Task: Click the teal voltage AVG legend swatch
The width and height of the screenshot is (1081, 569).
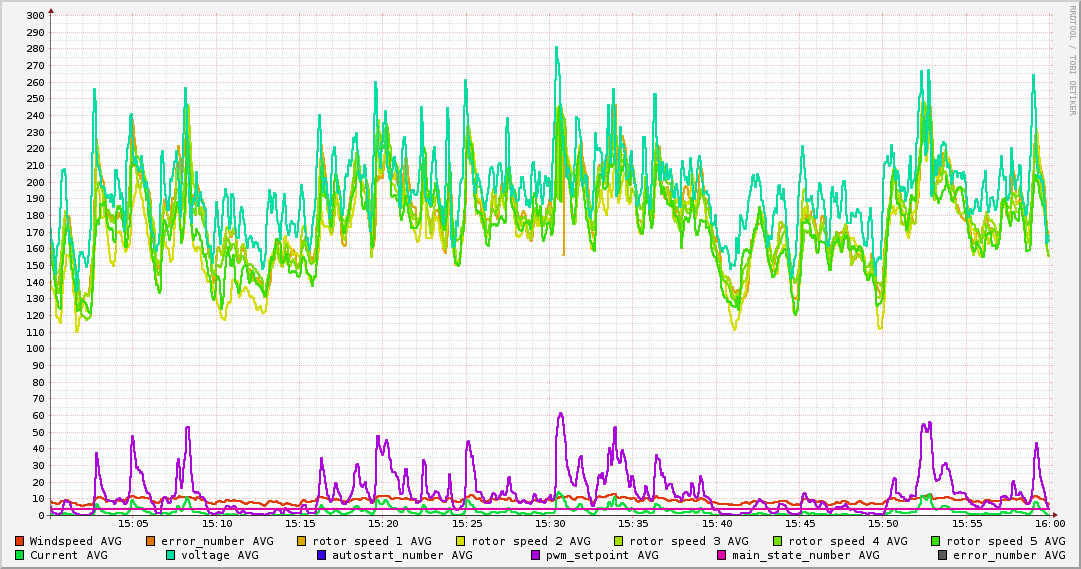Action: (170, 555)
